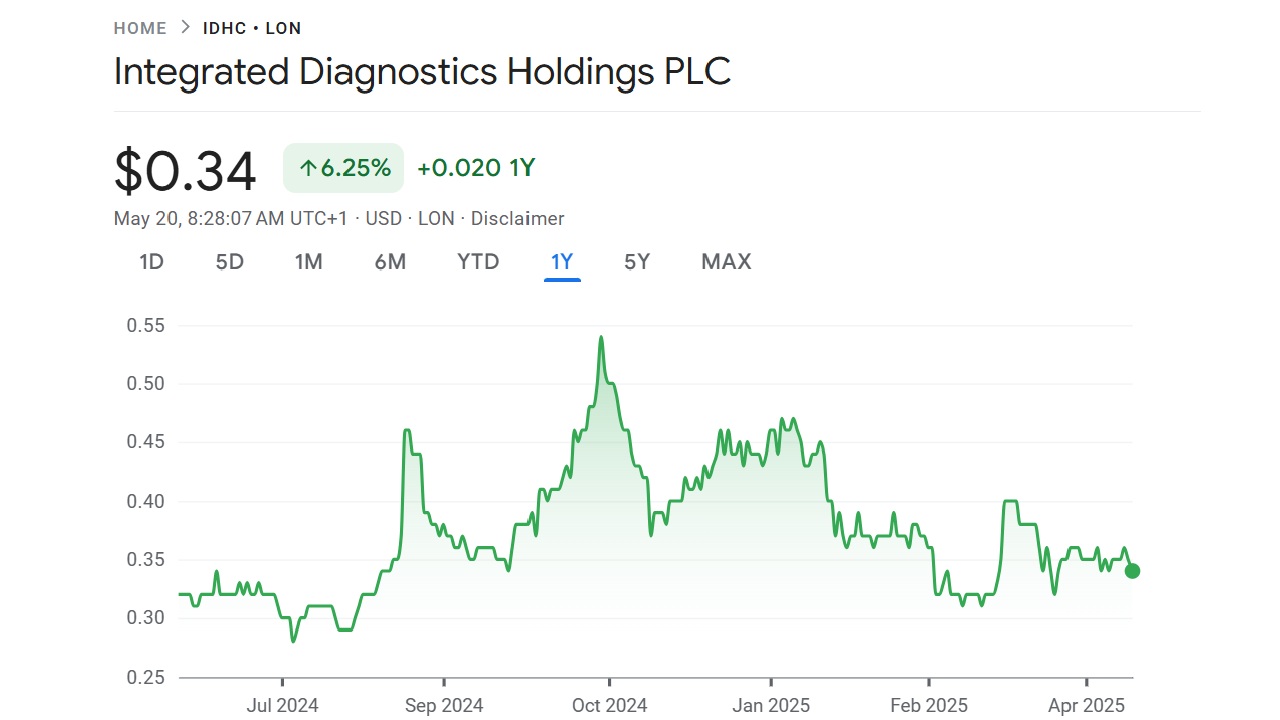Viewport: 1280px width, 720px height.
Task: Switch to the 1D timeframe tab
Action: point(151,261)
